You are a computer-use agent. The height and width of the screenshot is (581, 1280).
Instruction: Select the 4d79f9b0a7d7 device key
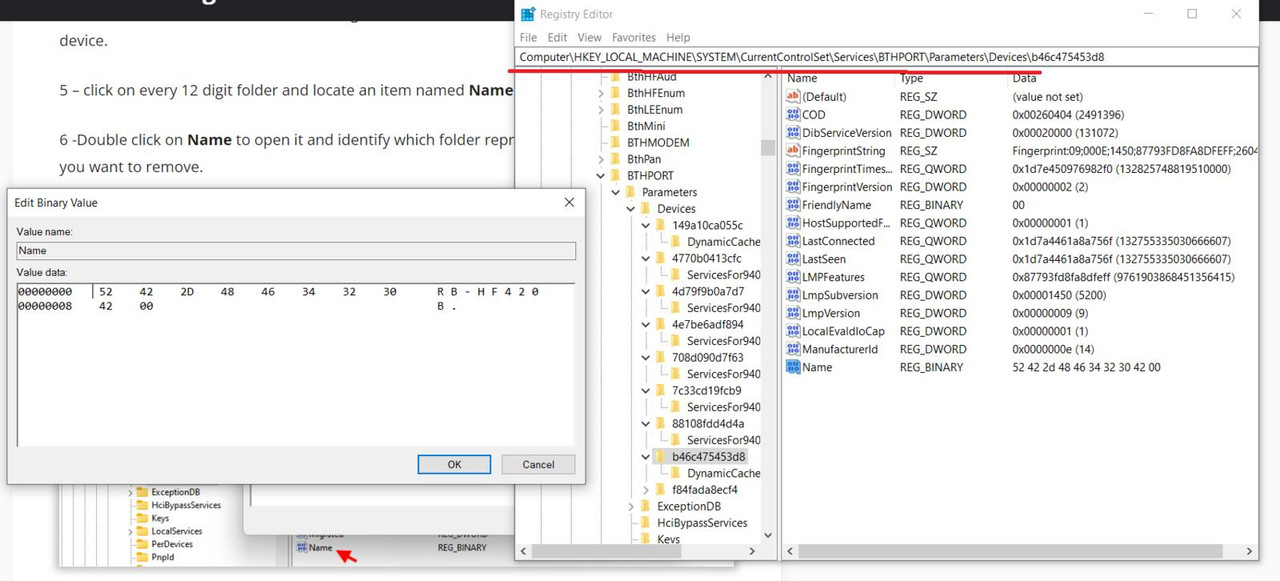click(708, 291)
